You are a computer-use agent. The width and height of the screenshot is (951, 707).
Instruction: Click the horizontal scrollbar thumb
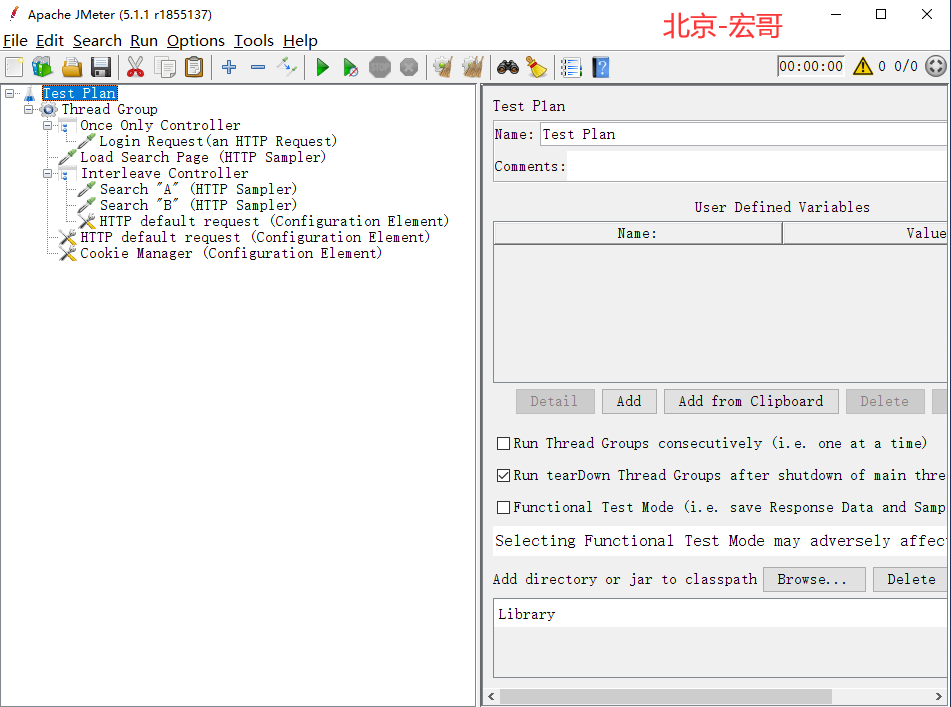(x=665, y=696)
